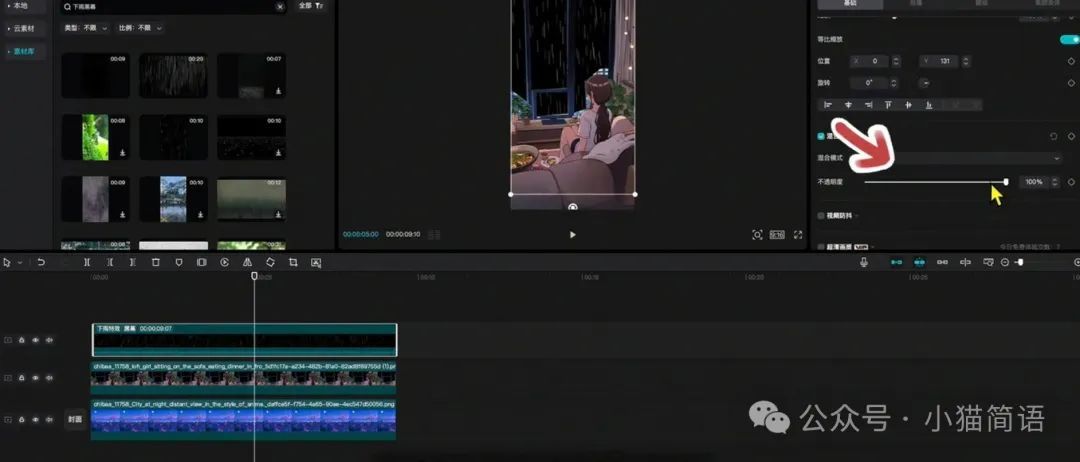
Task: Play the preview video
Action: [572, 235]
